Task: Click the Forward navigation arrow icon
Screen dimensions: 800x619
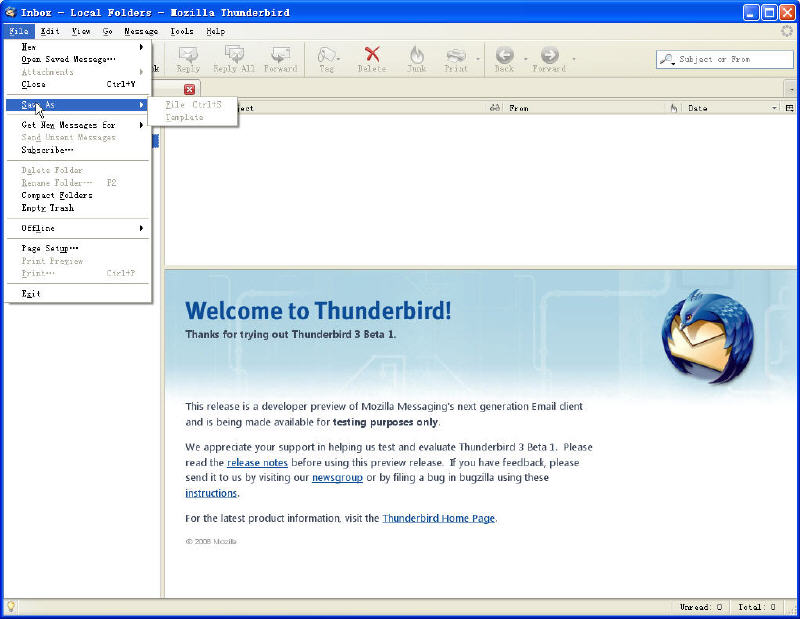Action: click(549, 54)
